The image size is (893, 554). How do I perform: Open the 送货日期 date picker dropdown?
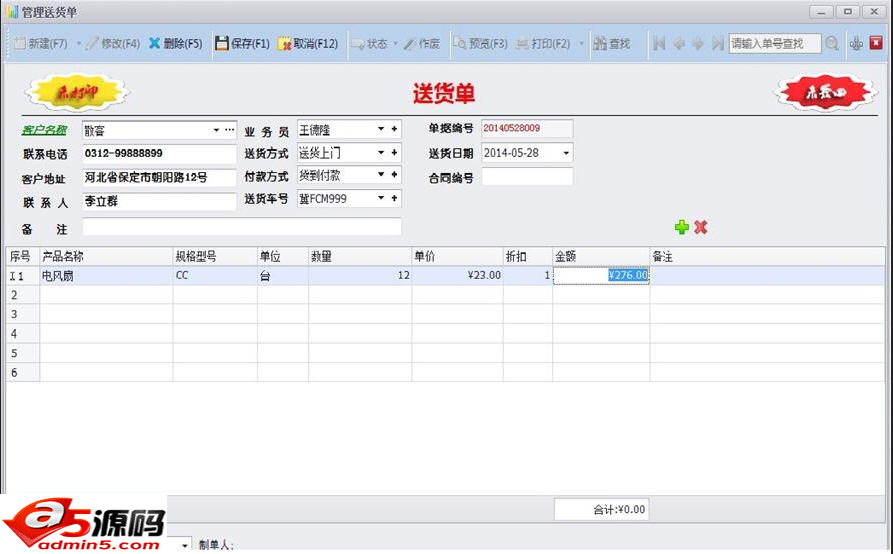[566, 153]
